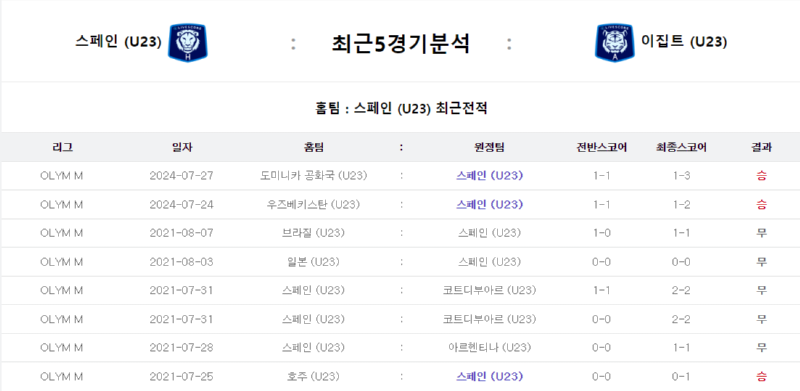Click the 일자 column header
Screen dimensions: 800x391
[x=182, y=148]
